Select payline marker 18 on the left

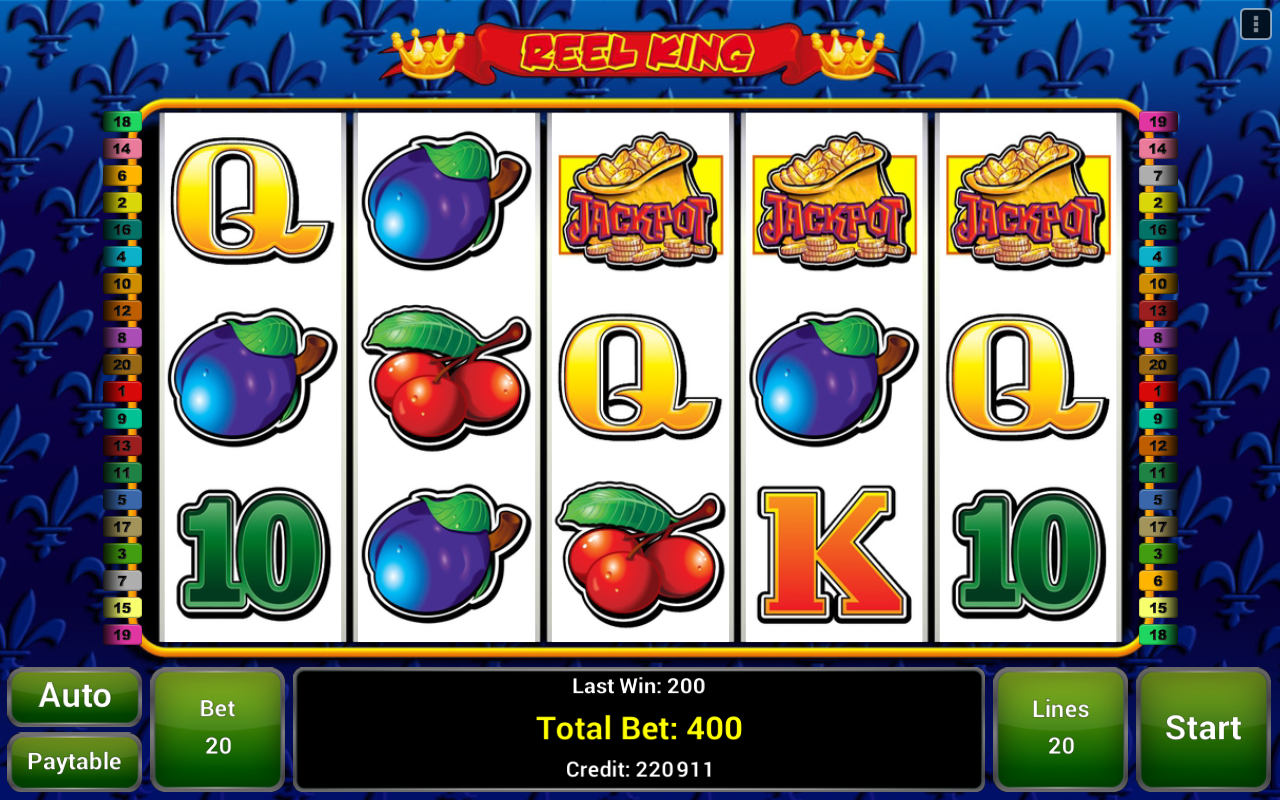[x=122, y=122]
